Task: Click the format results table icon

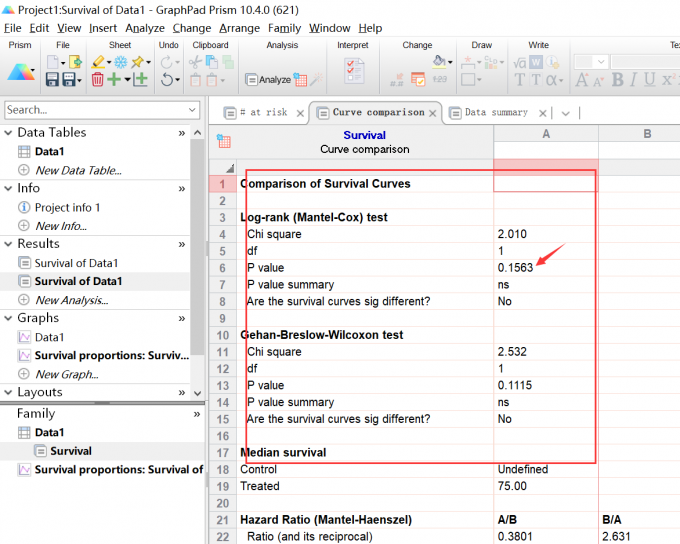Action: [418, 79]
